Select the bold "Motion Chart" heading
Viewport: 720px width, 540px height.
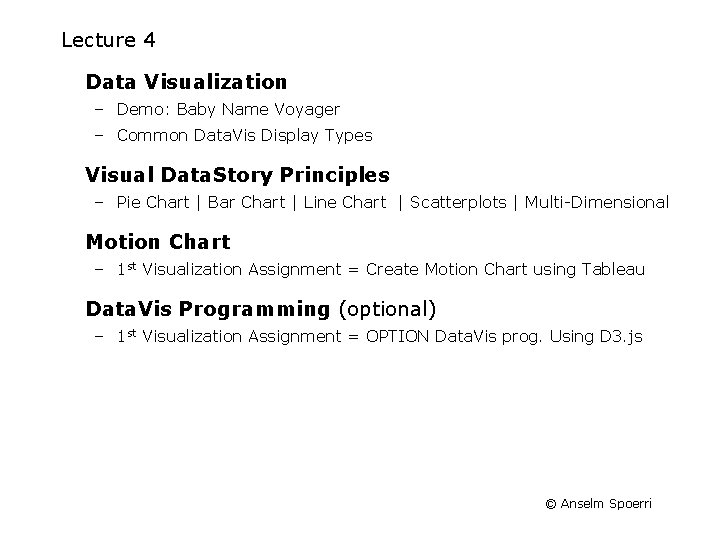coord(158,242)
